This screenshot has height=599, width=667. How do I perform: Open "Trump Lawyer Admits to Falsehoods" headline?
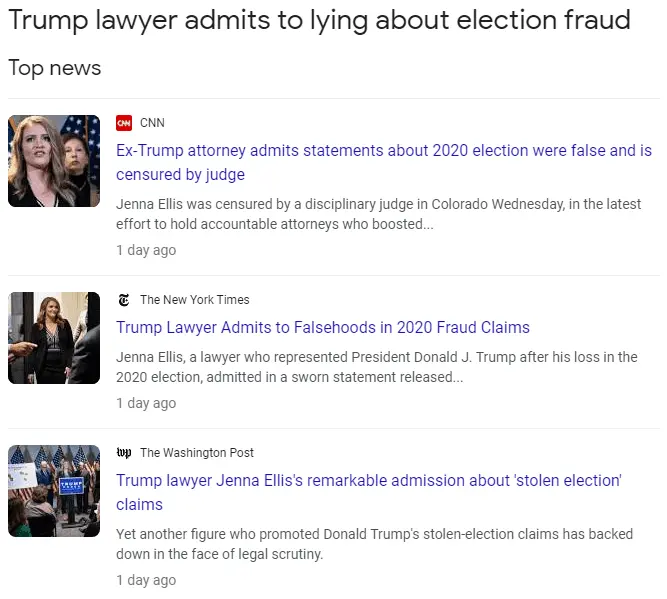322,328
